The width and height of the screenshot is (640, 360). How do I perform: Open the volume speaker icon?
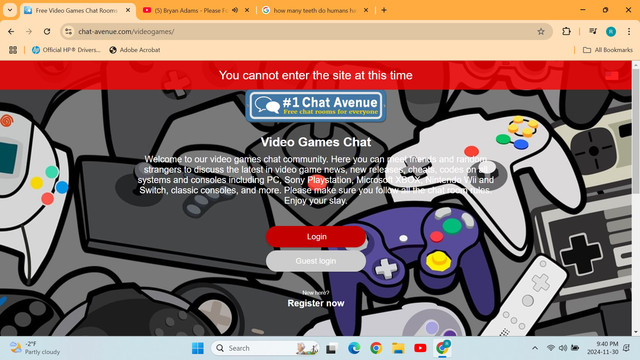click(x=563, y=348)
